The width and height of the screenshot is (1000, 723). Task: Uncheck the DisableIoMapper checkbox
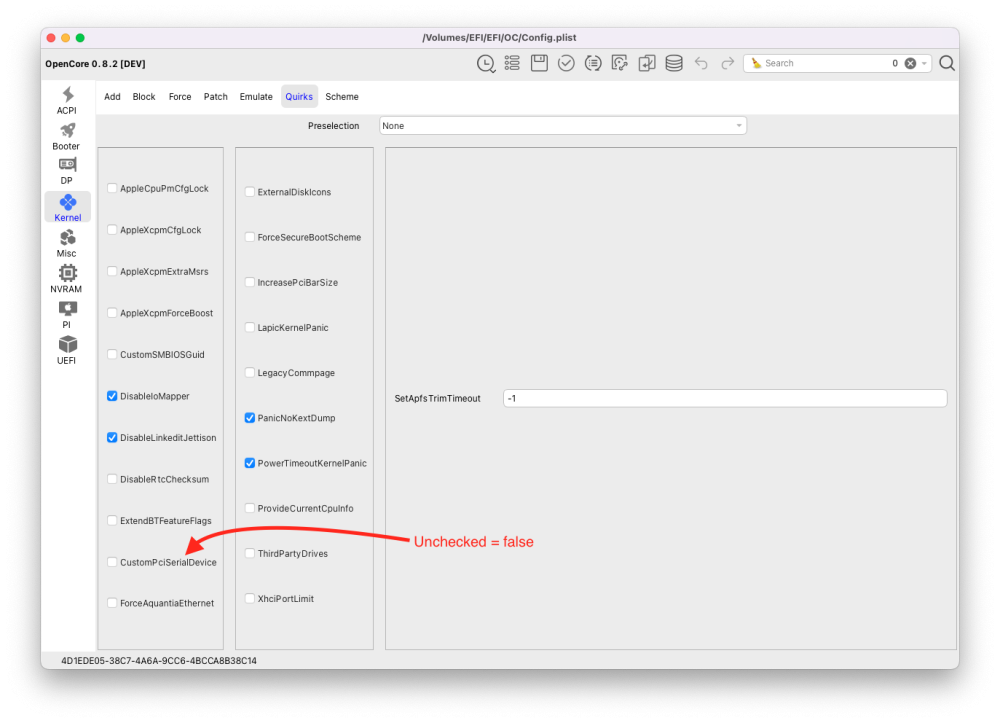point(112,396)
